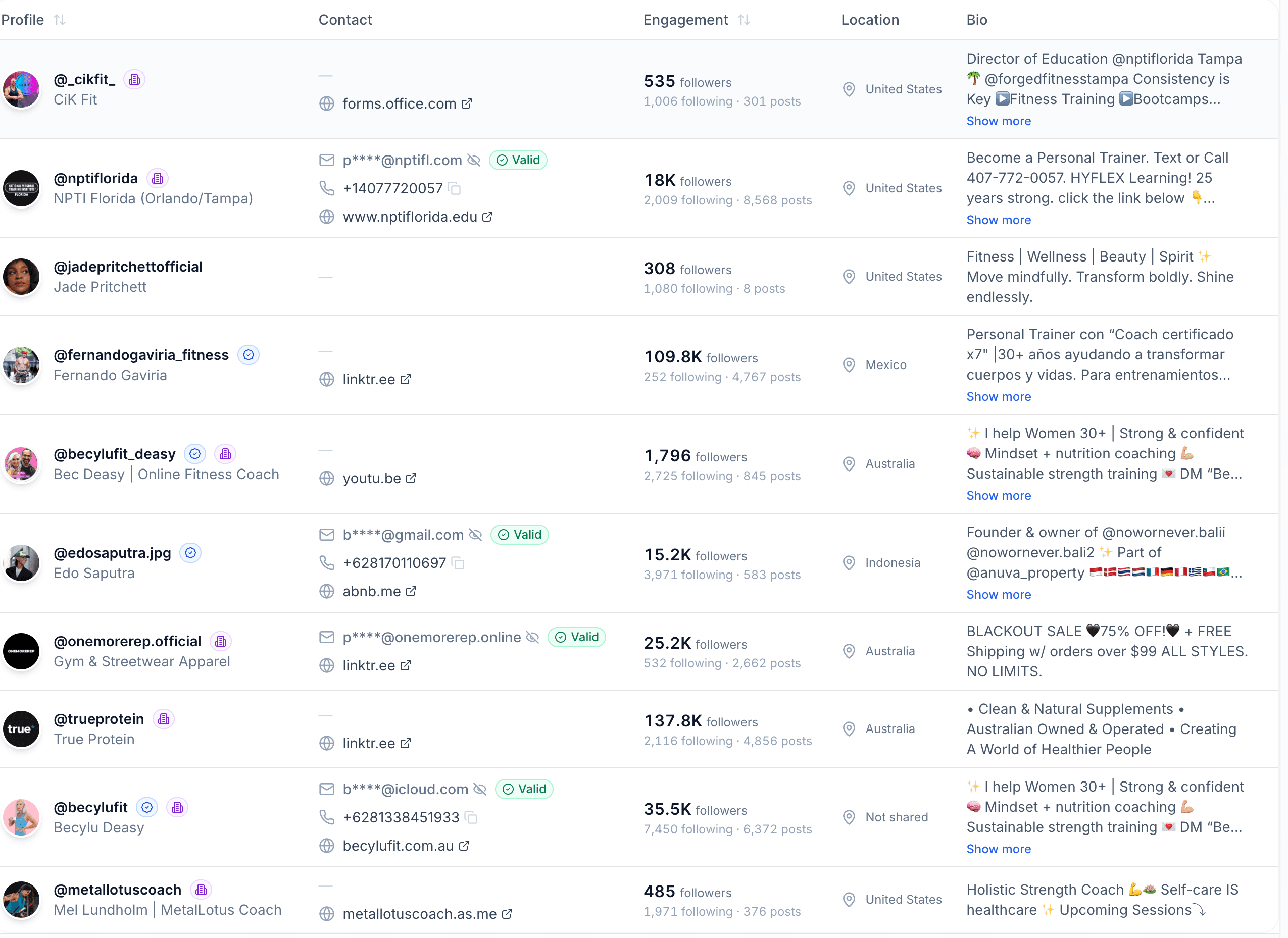This screenshot has width=1288, height=938.
Task: Unhide the b****@gmail.com email address
Action: pyautogui.click(x=475, y=535)
